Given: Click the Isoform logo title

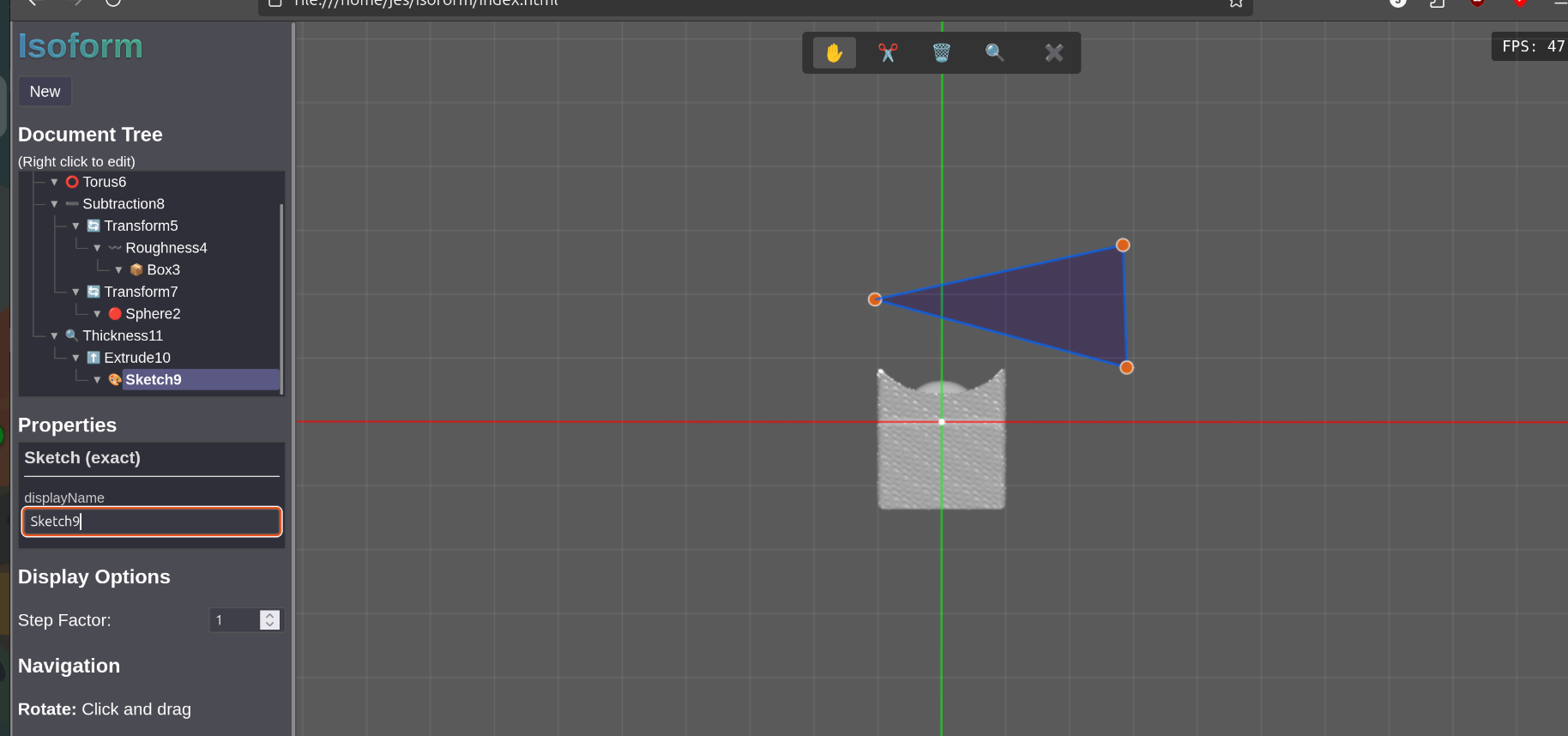Looking at the screenshot, I should [81, 46].
